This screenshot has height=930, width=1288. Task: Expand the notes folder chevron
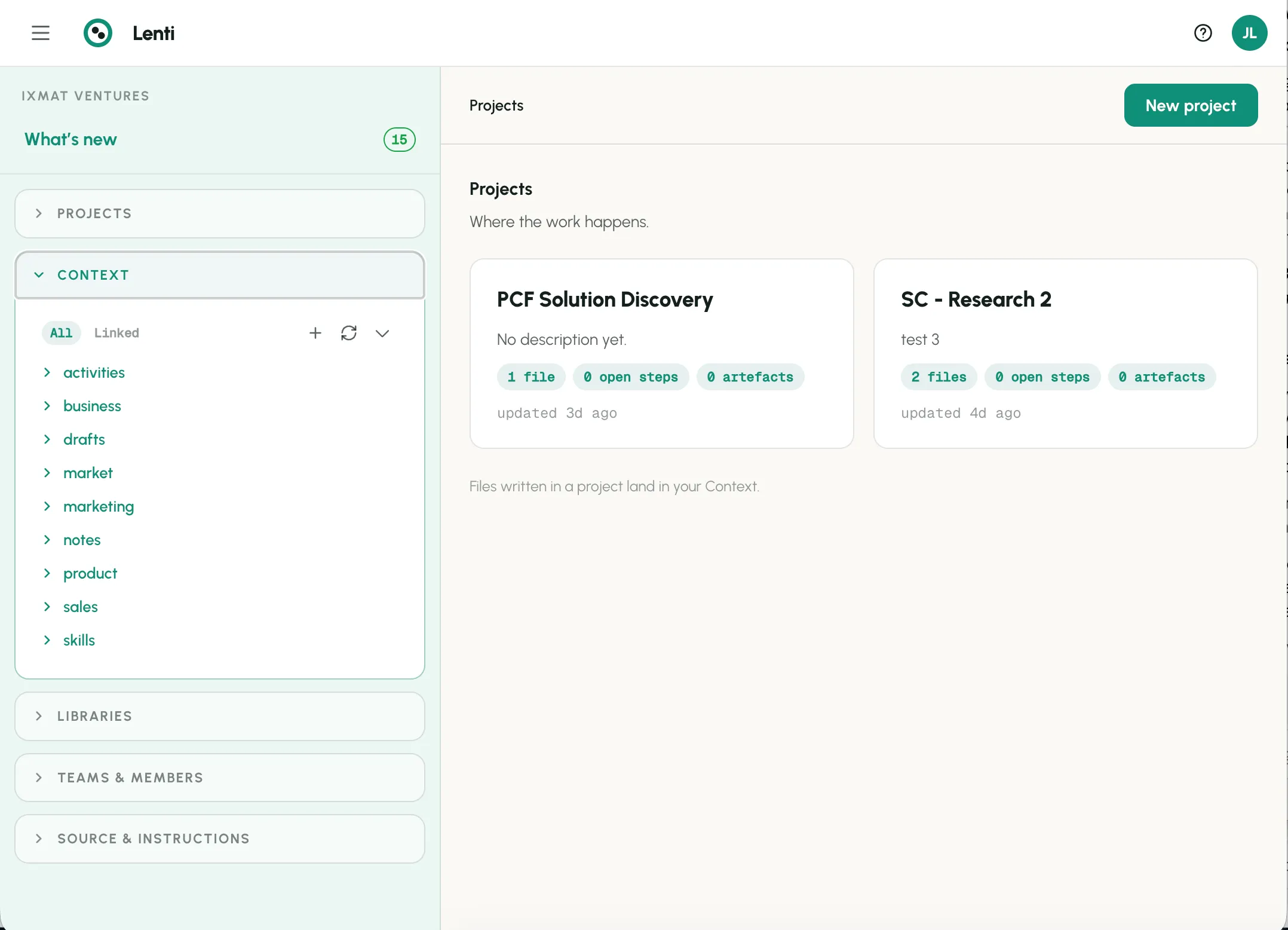[x=47, y=540]
